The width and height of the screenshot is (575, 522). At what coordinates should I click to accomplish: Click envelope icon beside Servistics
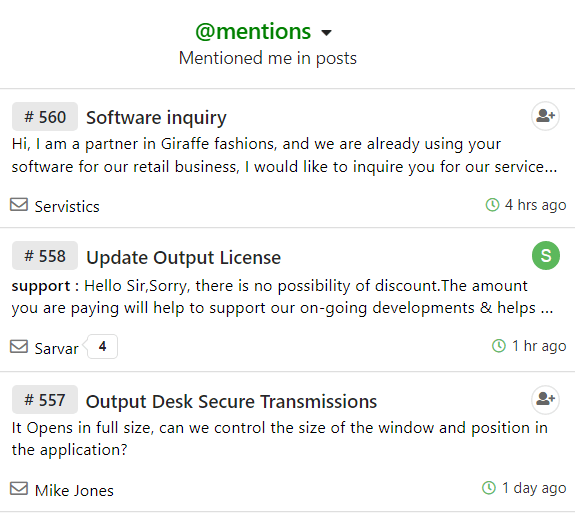pyautogui.click(x=19, y=205)
